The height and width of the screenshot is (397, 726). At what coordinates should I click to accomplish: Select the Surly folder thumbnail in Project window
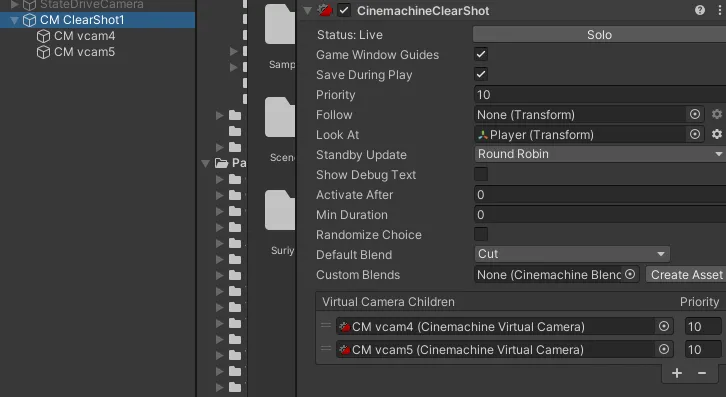[280, 210]
